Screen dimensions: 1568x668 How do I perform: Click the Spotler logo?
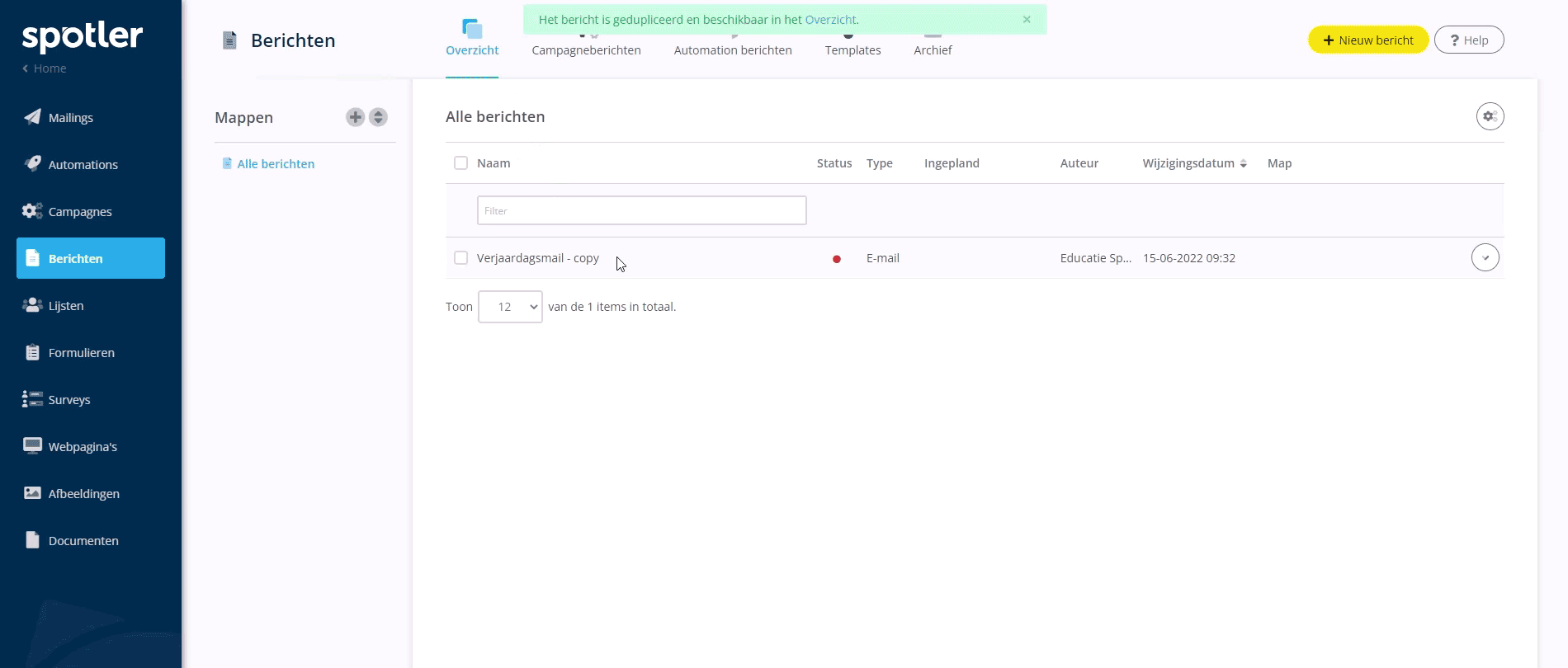pos(83,36)
